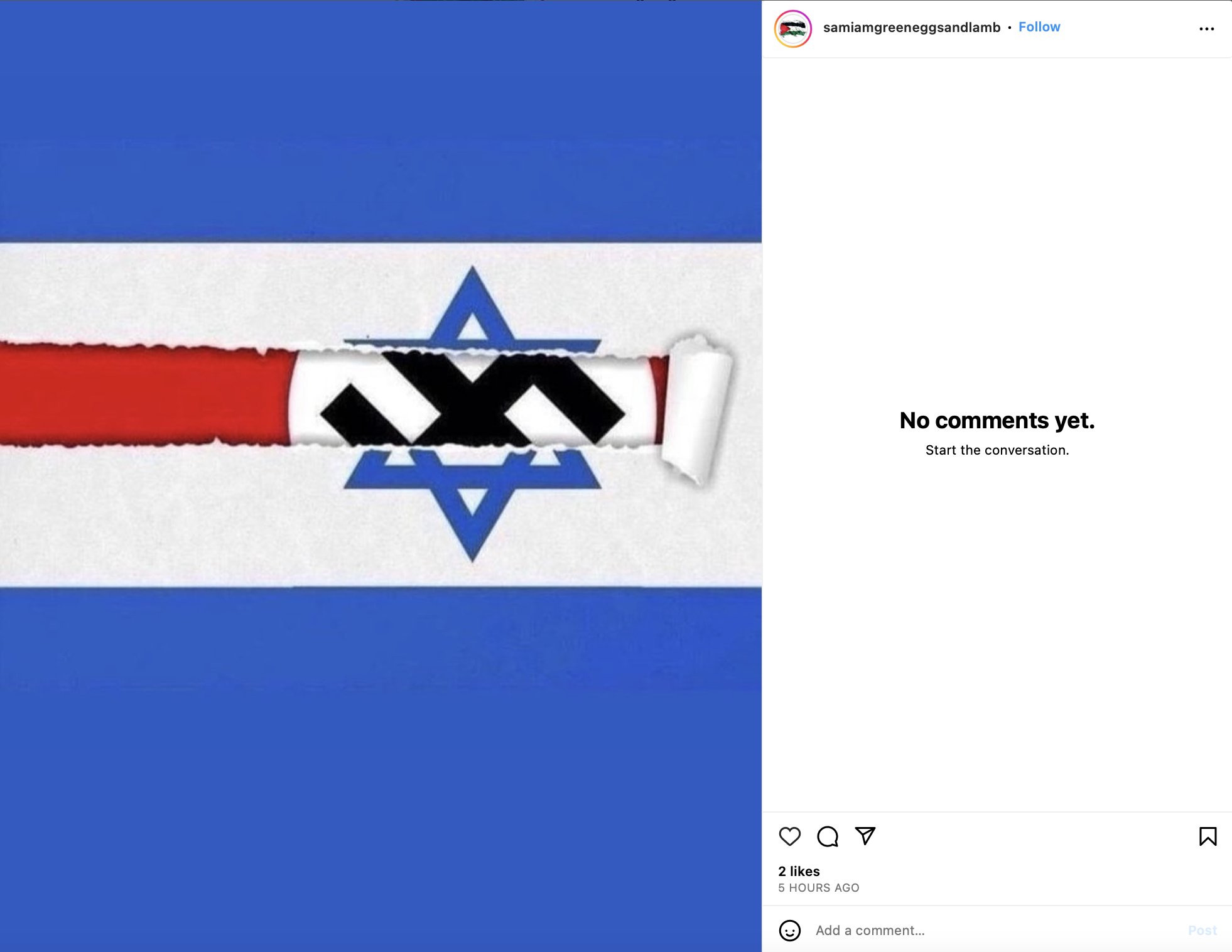This screenshot has width=1232, height=952.
Task: Open more options three-dot menu
Action: (1206, 29)
